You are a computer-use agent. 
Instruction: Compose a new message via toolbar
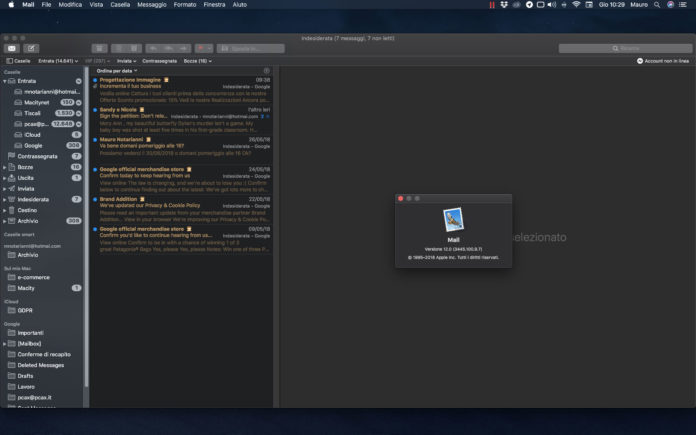(31, 48)
